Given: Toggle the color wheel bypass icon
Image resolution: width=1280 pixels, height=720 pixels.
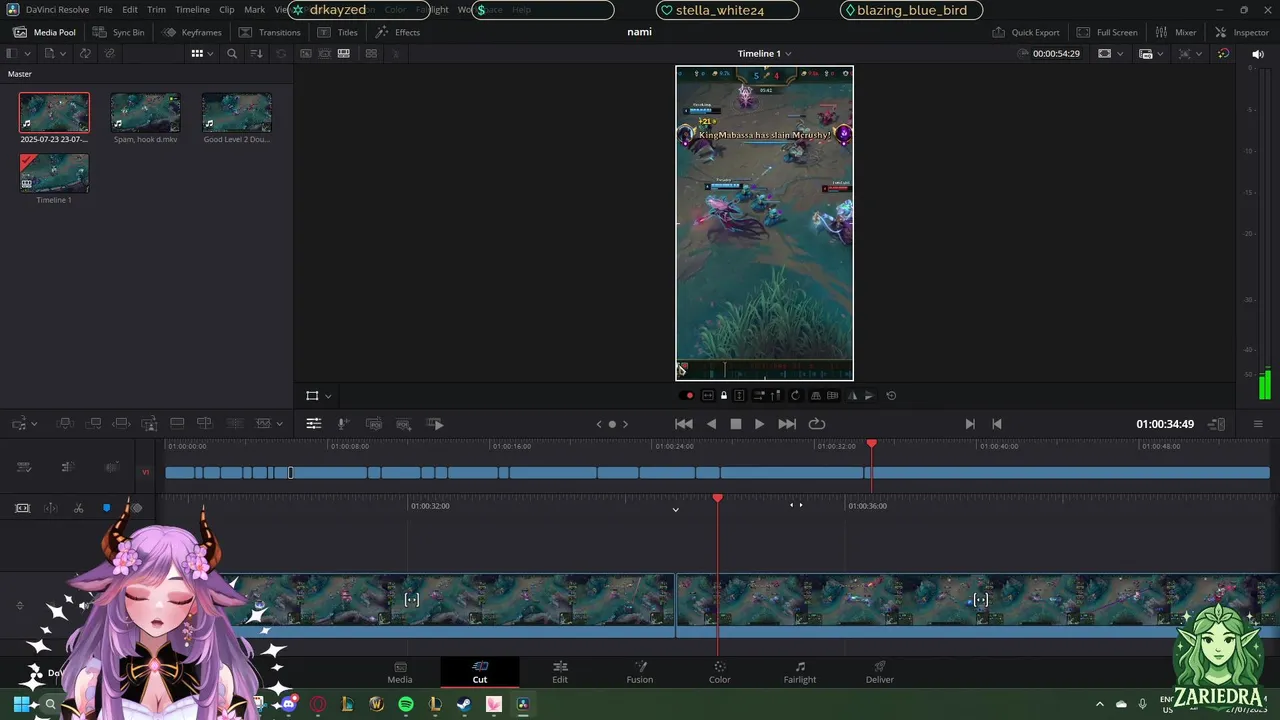Looking at the screenshot, I should point(1223,53).
